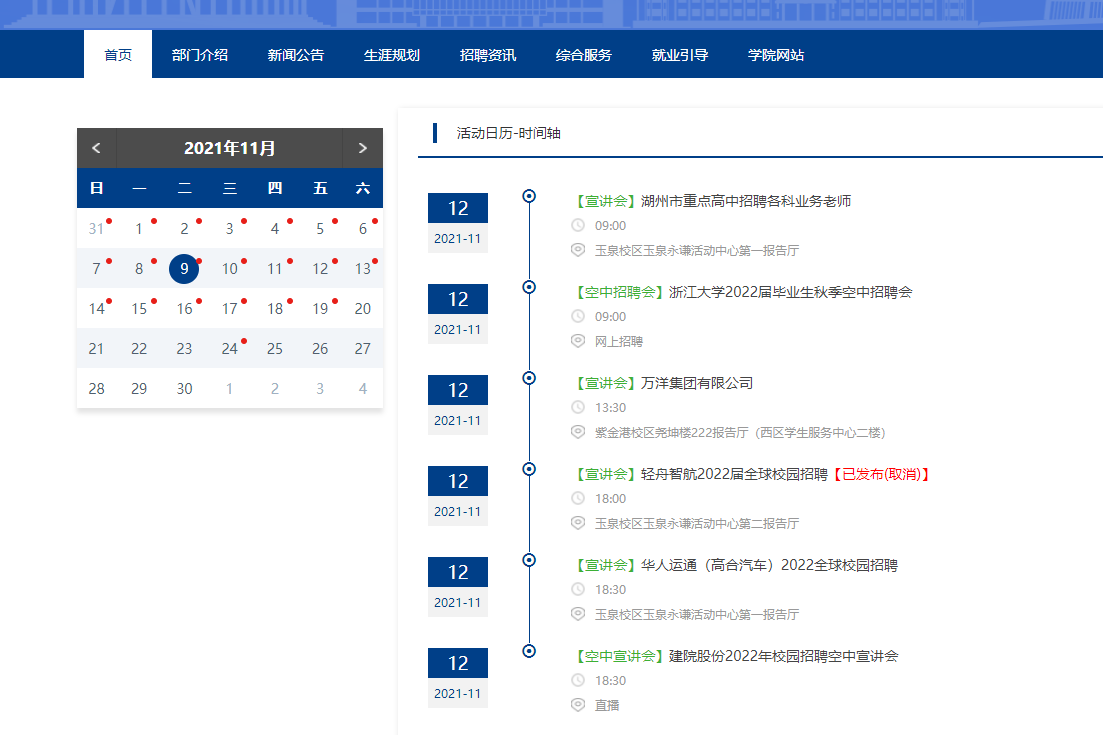Go to previous month in calendar
This screenshot has height=735, width=1103.
(x=96, y=148)
